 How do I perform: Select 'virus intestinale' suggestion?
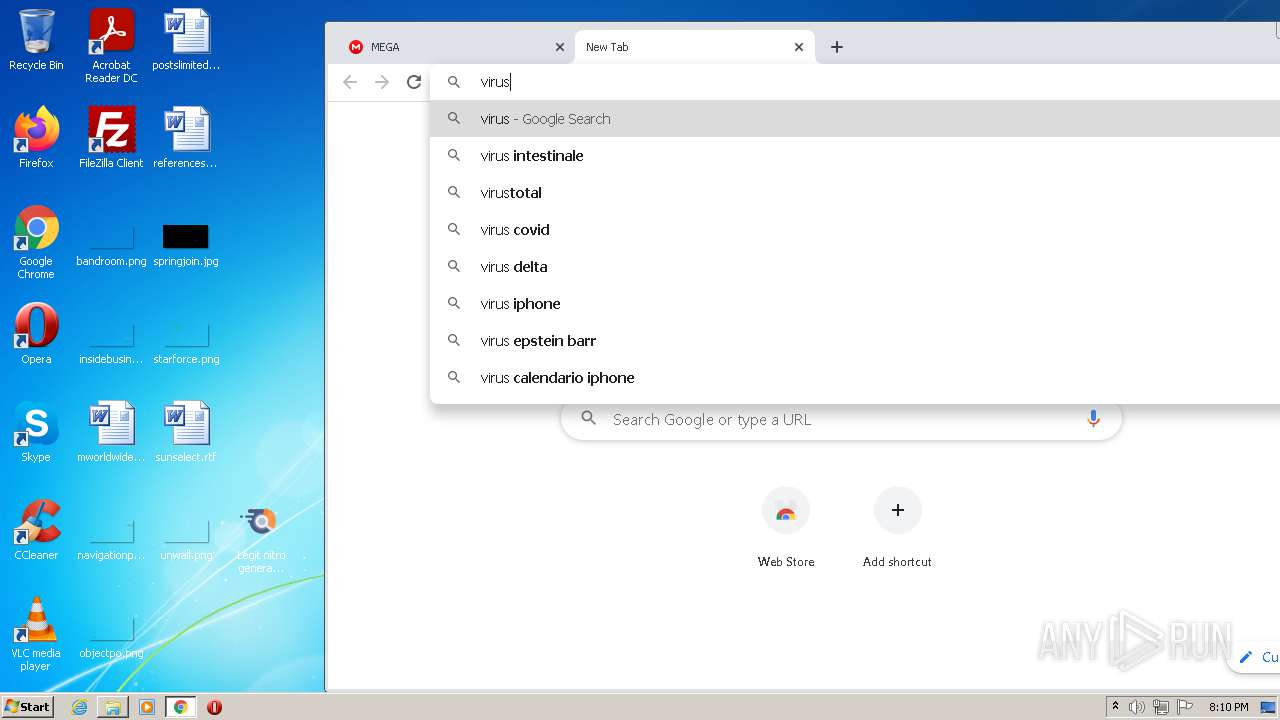pyautogui.click(x=855, y=156)
